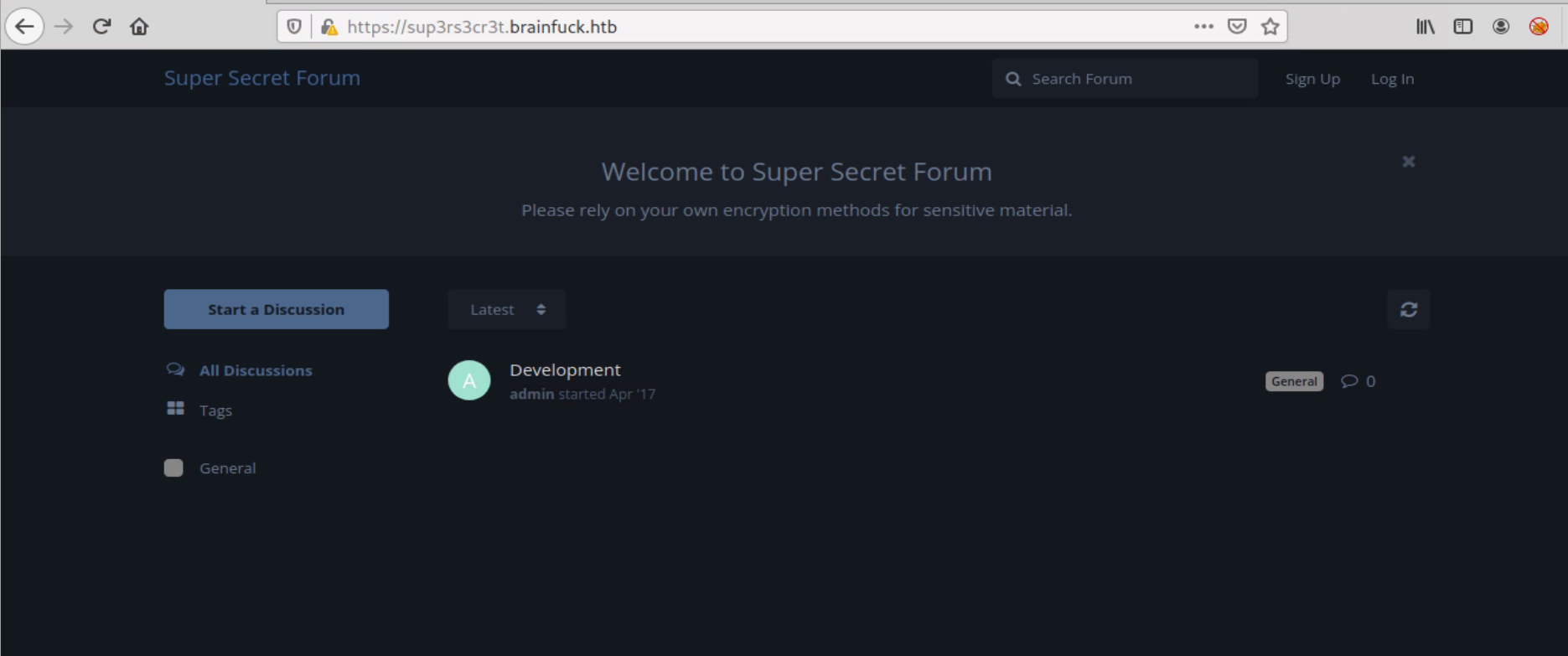The height and width of the screenshot is (656, 1568).
Task: Bookmark this page with the star icon
Action: (x=1270, y=27)
